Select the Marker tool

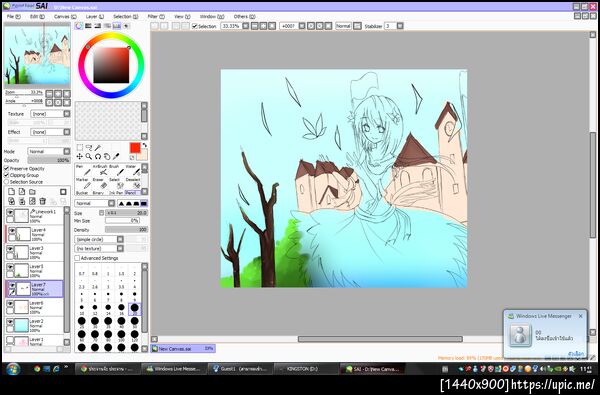coord(82,183)
